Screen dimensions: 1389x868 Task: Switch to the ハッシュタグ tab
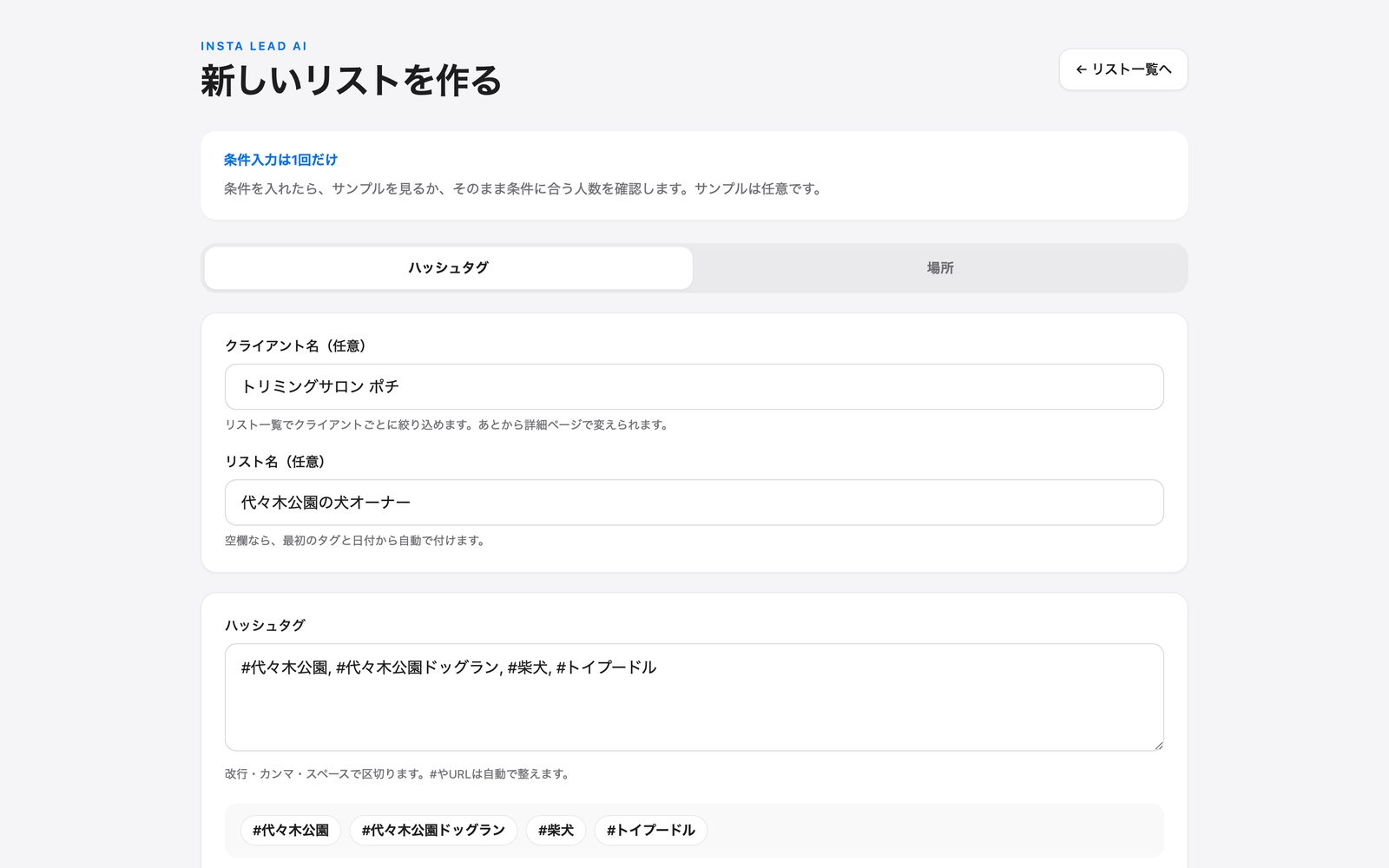[449, 268]
